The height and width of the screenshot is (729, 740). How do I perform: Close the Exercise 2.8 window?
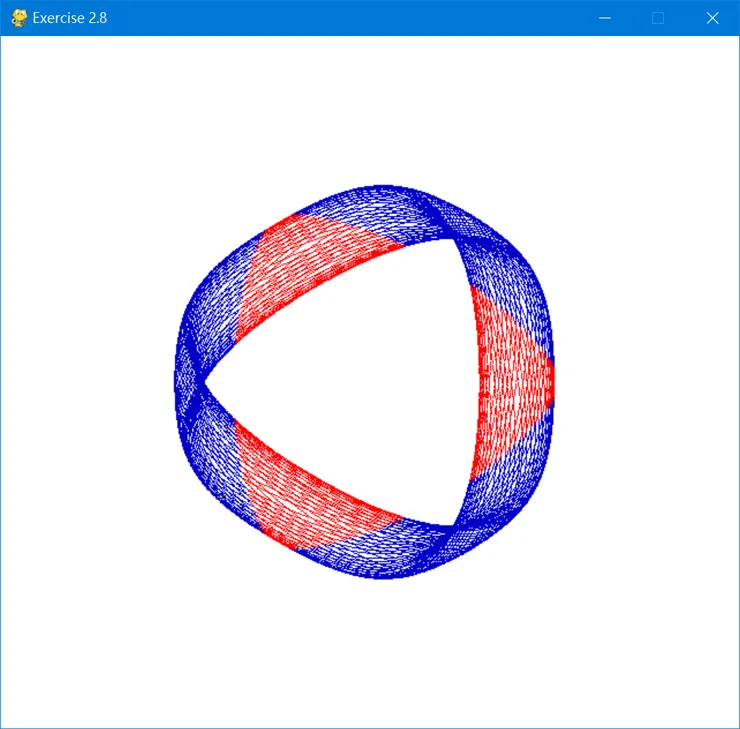pos(712,18)
